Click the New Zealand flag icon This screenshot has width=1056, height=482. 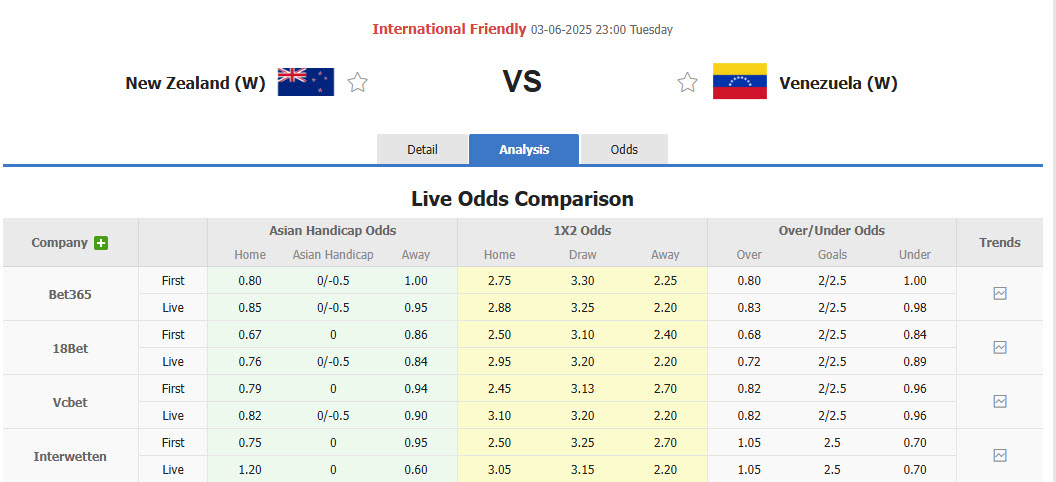click(x=306, y=82)
